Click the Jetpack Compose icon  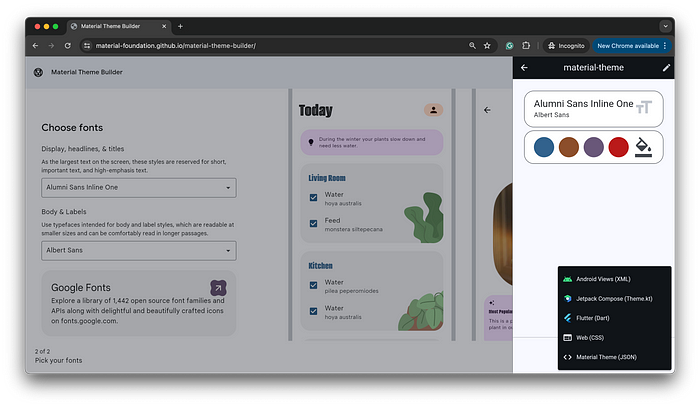pyautogui.click(x=567, y=299)
